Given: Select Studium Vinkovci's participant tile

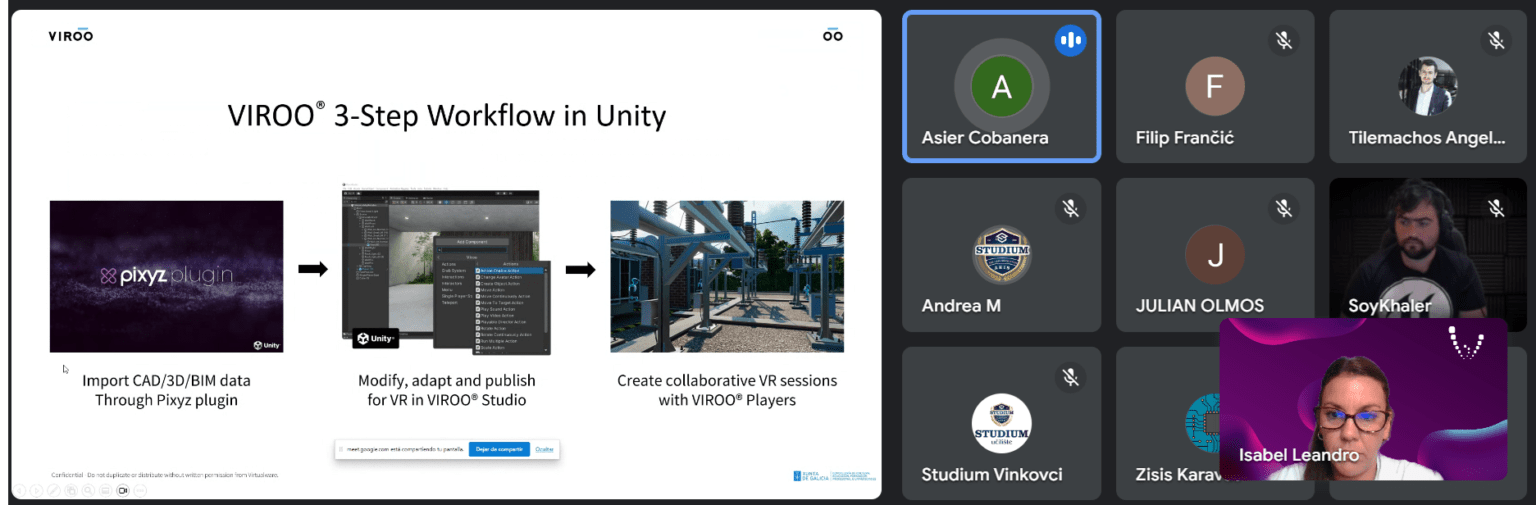Looking at the screenshot, I should (1001, 423).
